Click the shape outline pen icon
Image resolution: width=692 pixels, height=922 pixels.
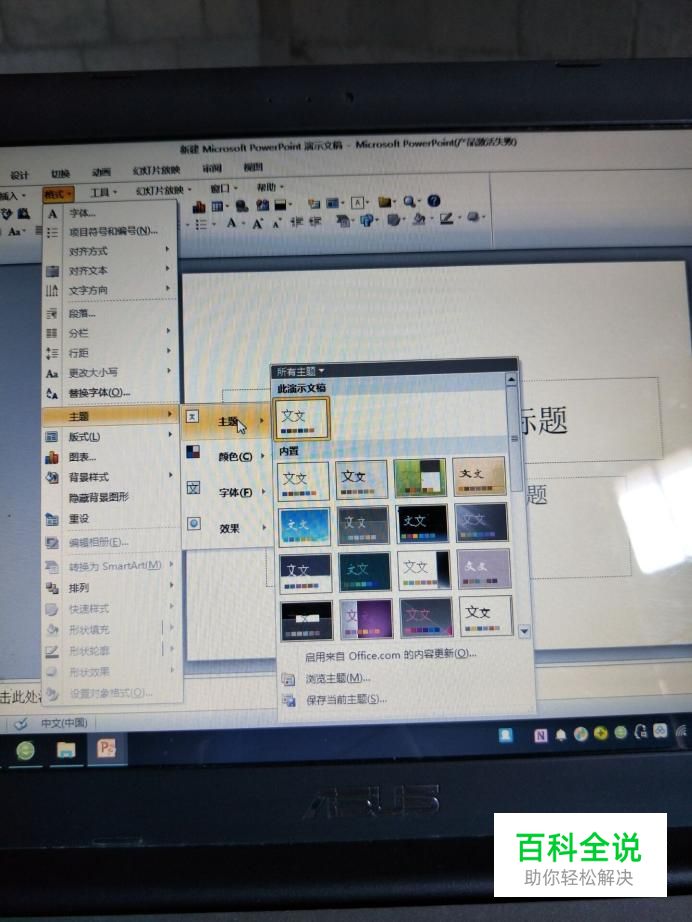(446, 218)
